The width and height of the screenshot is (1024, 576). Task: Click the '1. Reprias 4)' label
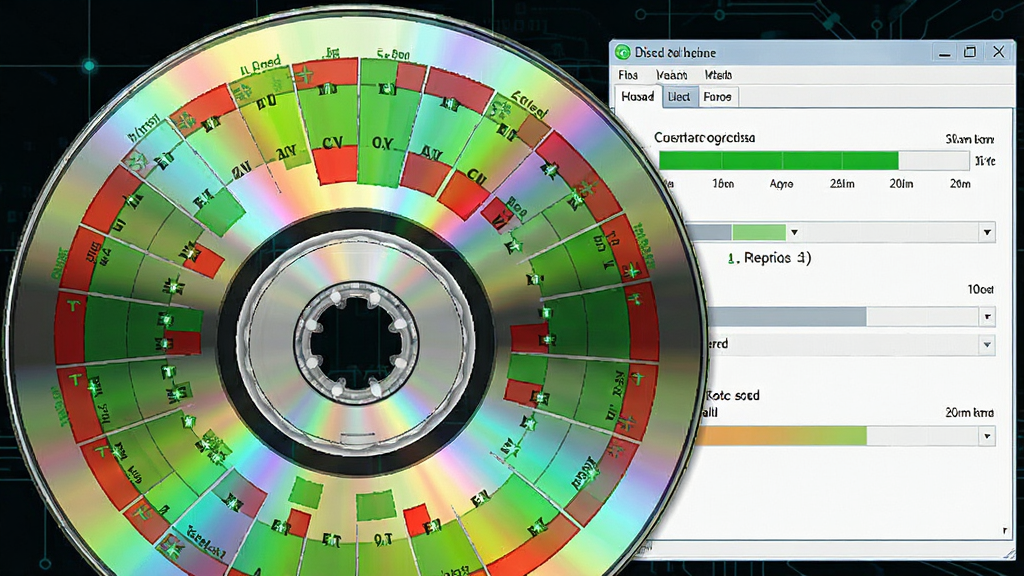pos(769,258)
